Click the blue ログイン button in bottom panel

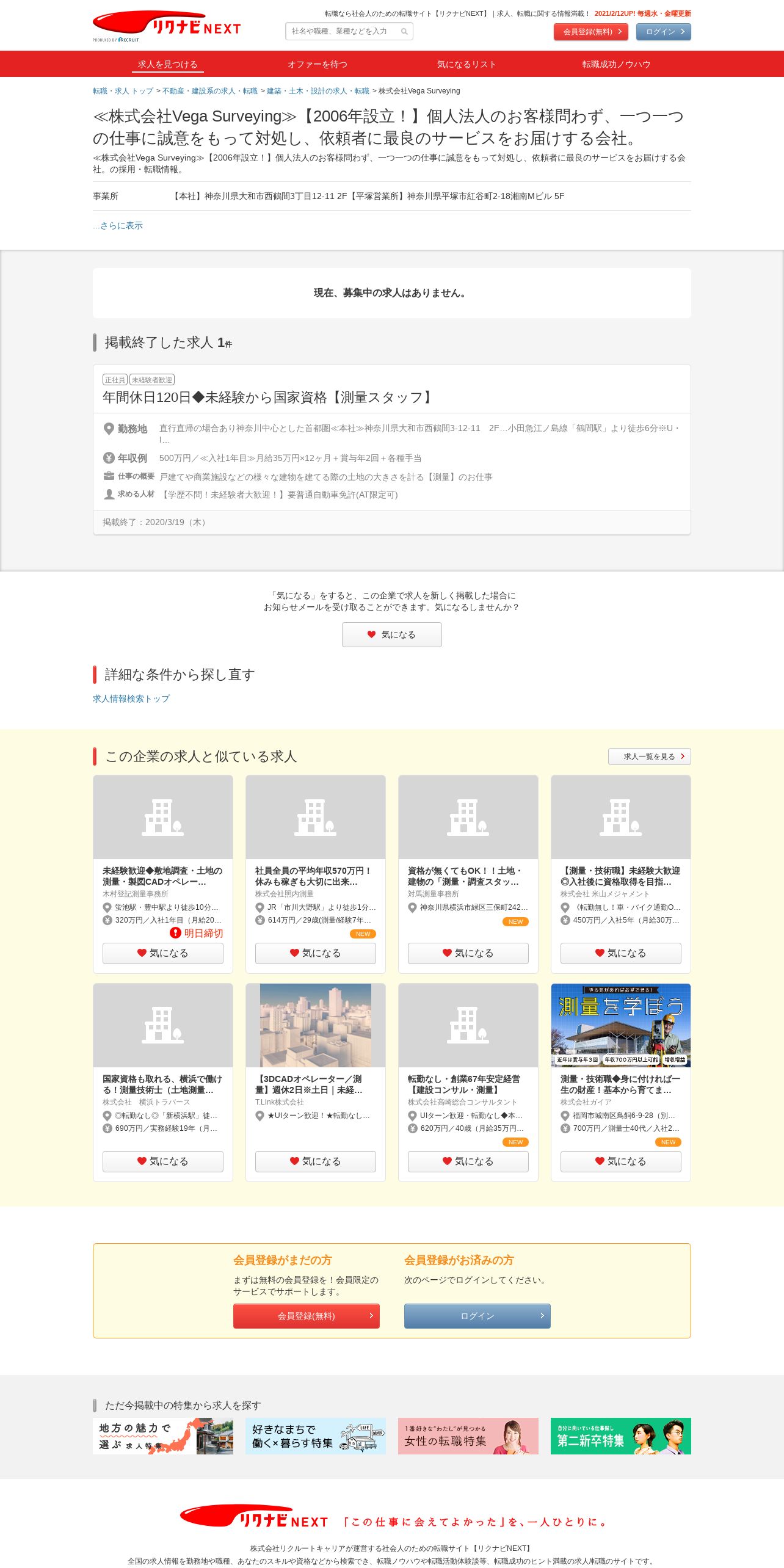[477, 1316]
